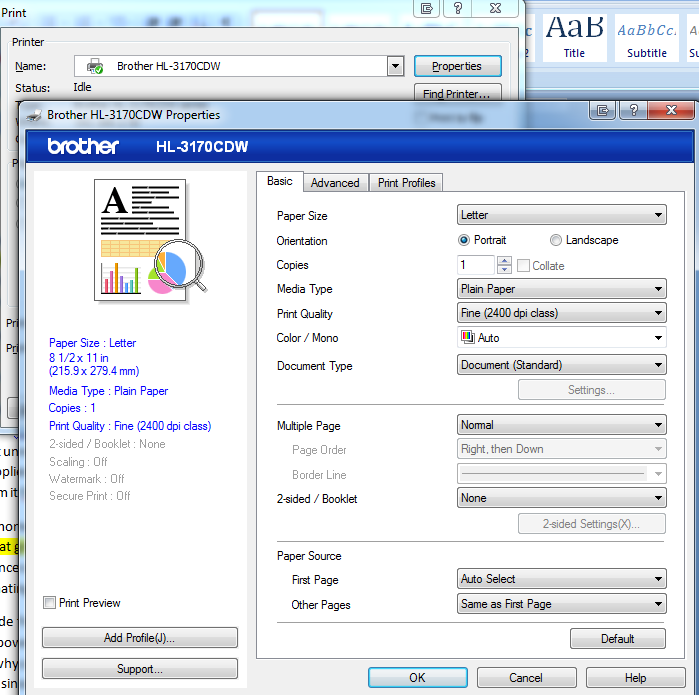
Task: Click the restore icon in Properties title bar
Action: [602, 110]
